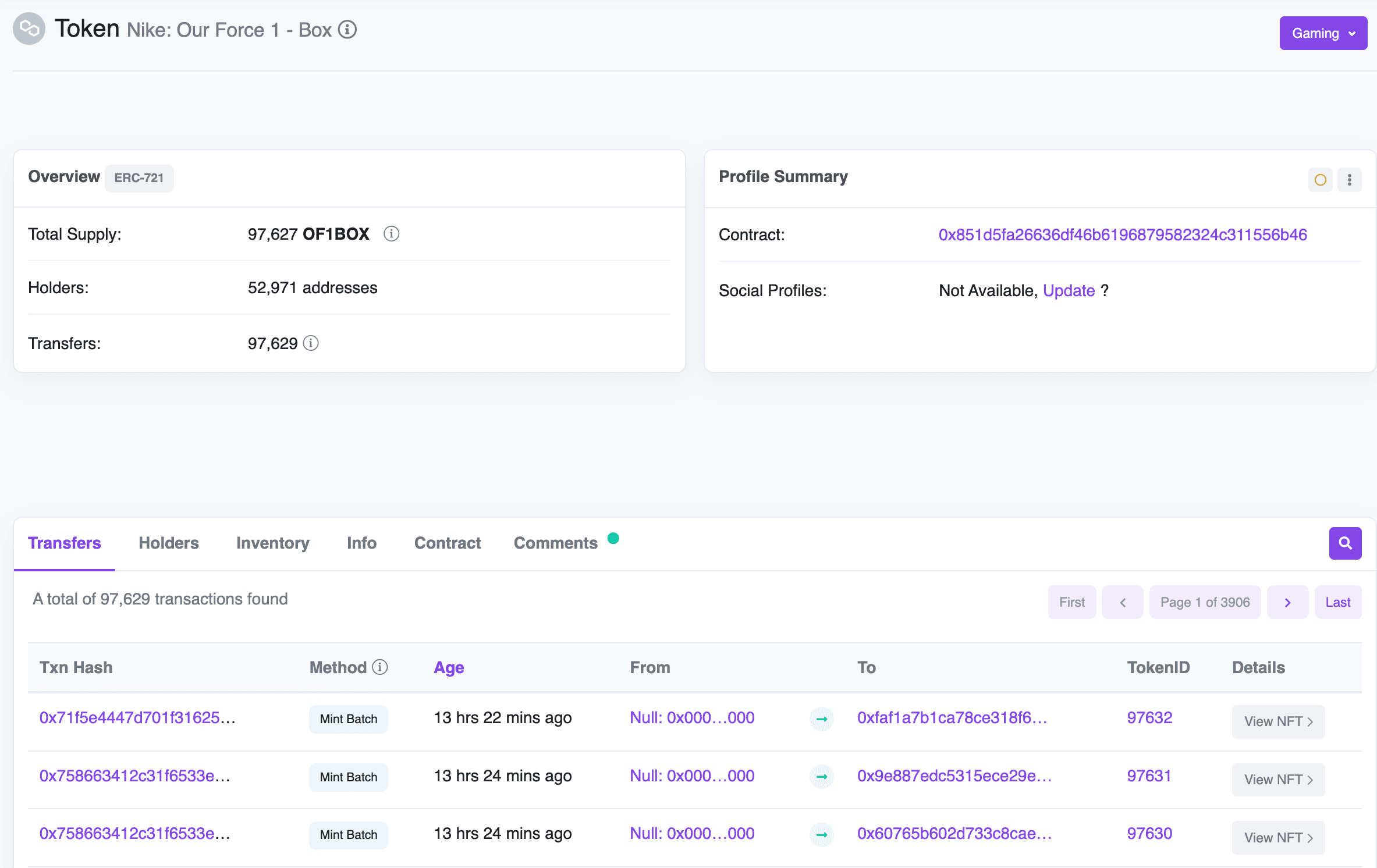Image resolution: width=1377 pixels, height=868 pixels.
Task: Open recipient address 0x60765b602d733c8cae...
Action: (954, 833)
